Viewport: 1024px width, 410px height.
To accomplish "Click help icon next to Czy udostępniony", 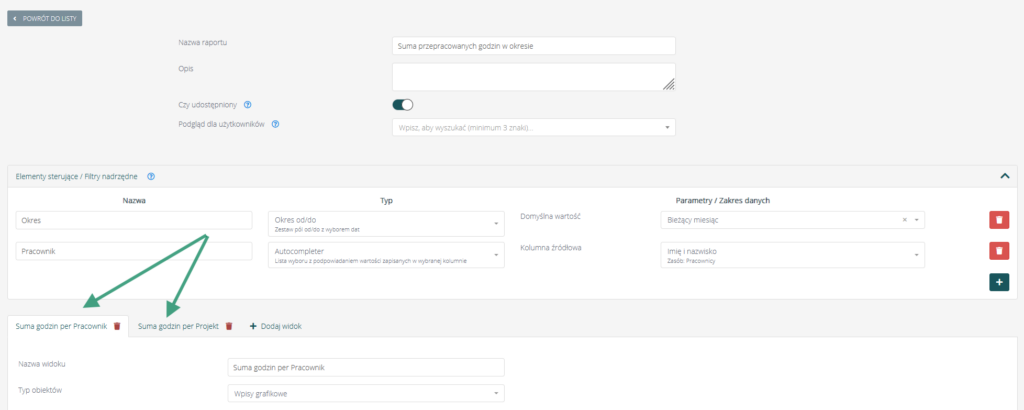I will point(247,104).
